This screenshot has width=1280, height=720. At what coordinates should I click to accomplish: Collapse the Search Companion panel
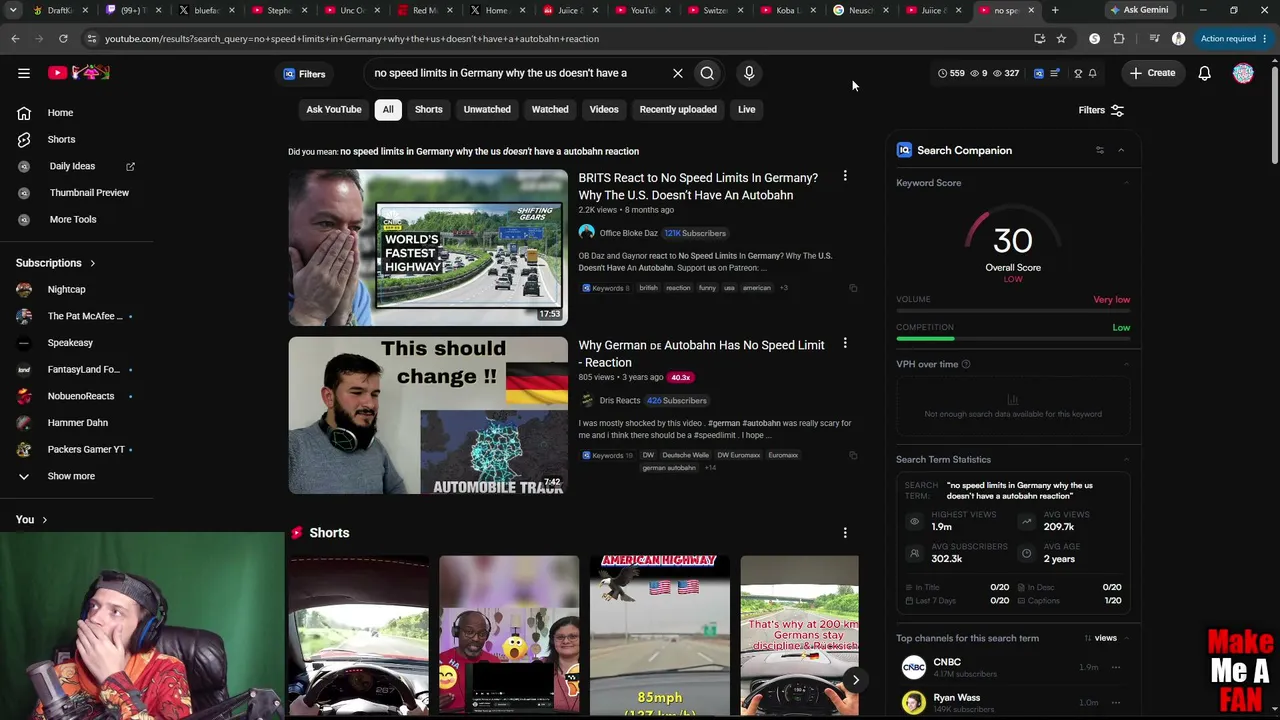(x=1121, y=150)
